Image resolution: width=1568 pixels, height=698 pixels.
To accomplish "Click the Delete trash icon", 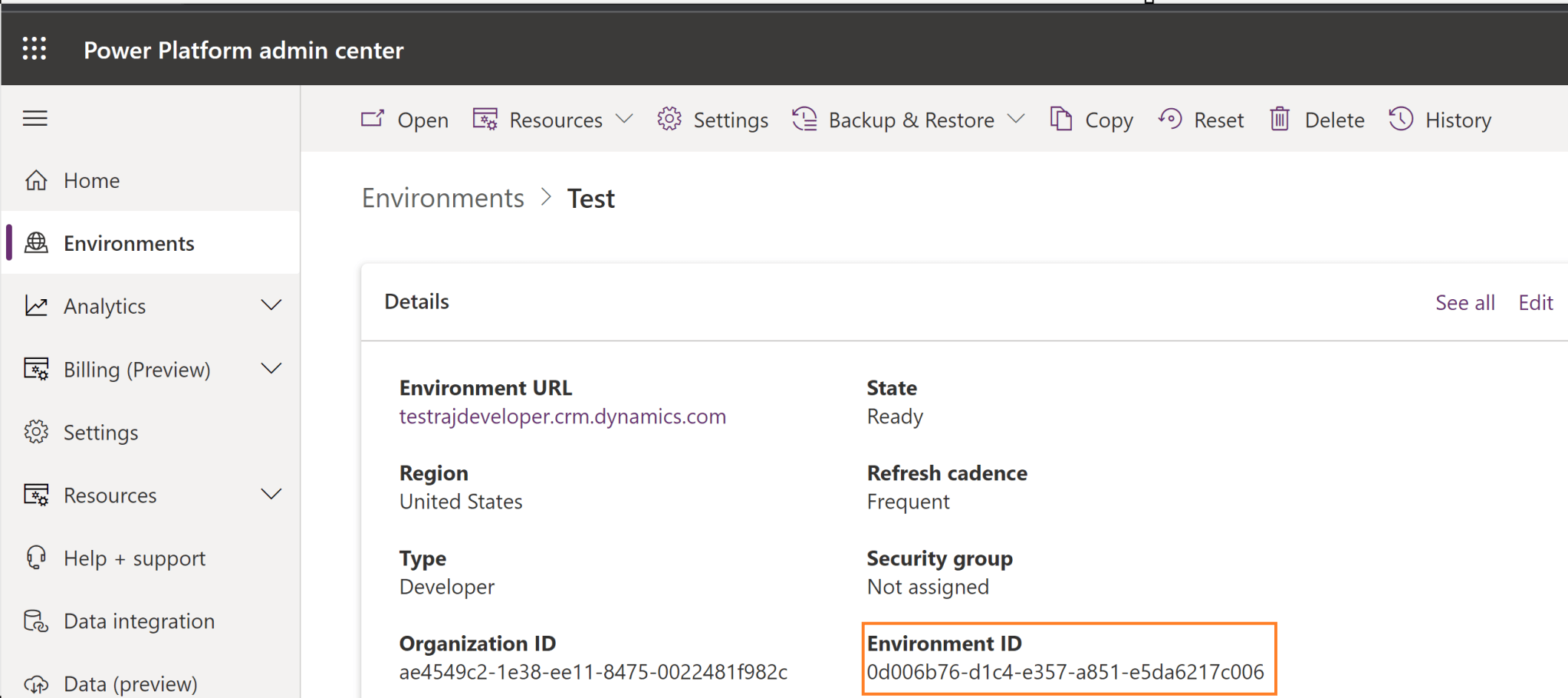I will tap(1280, 119).
